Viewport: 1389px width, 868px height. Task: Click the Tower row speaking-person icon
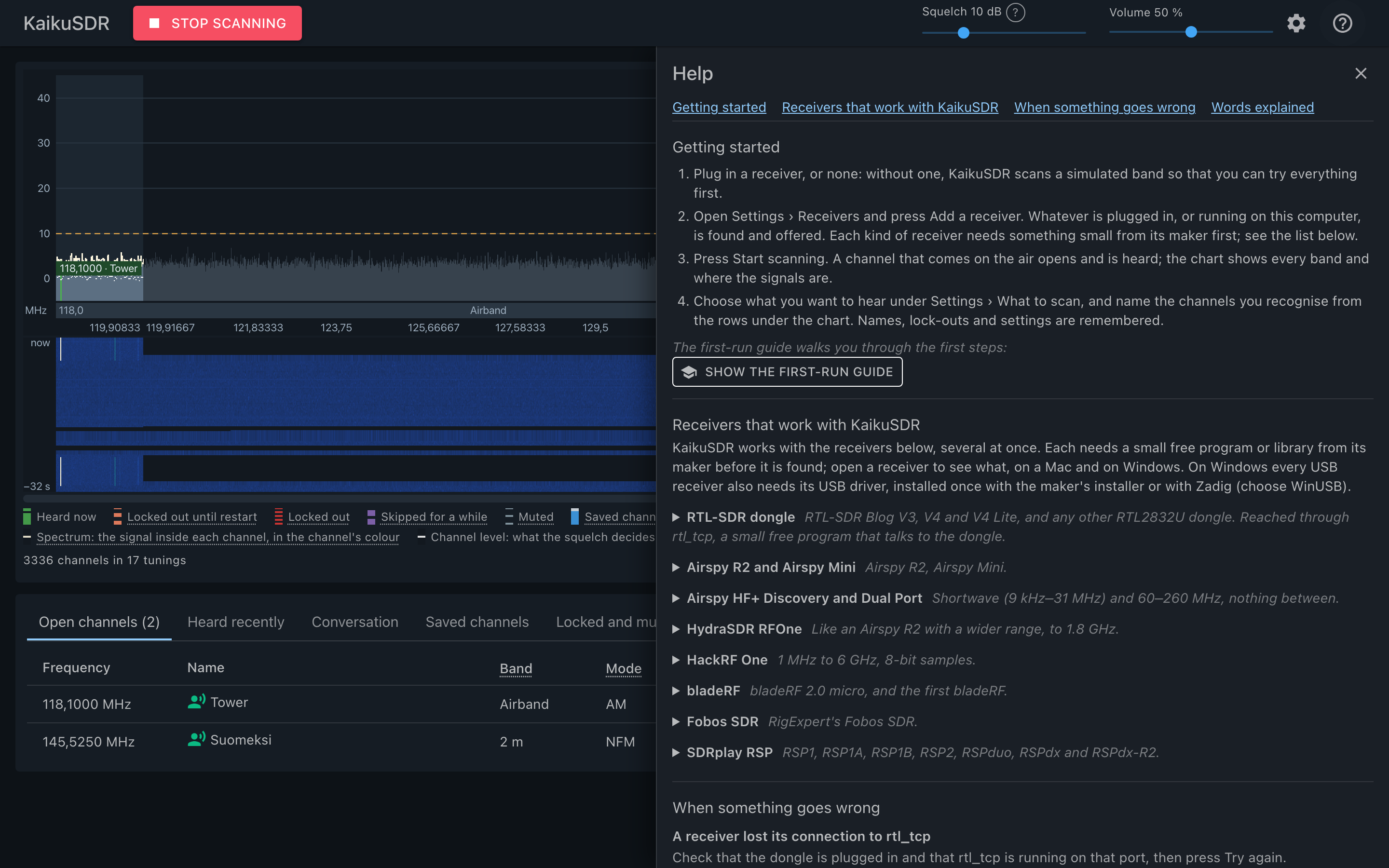click(x=196, y=702)
